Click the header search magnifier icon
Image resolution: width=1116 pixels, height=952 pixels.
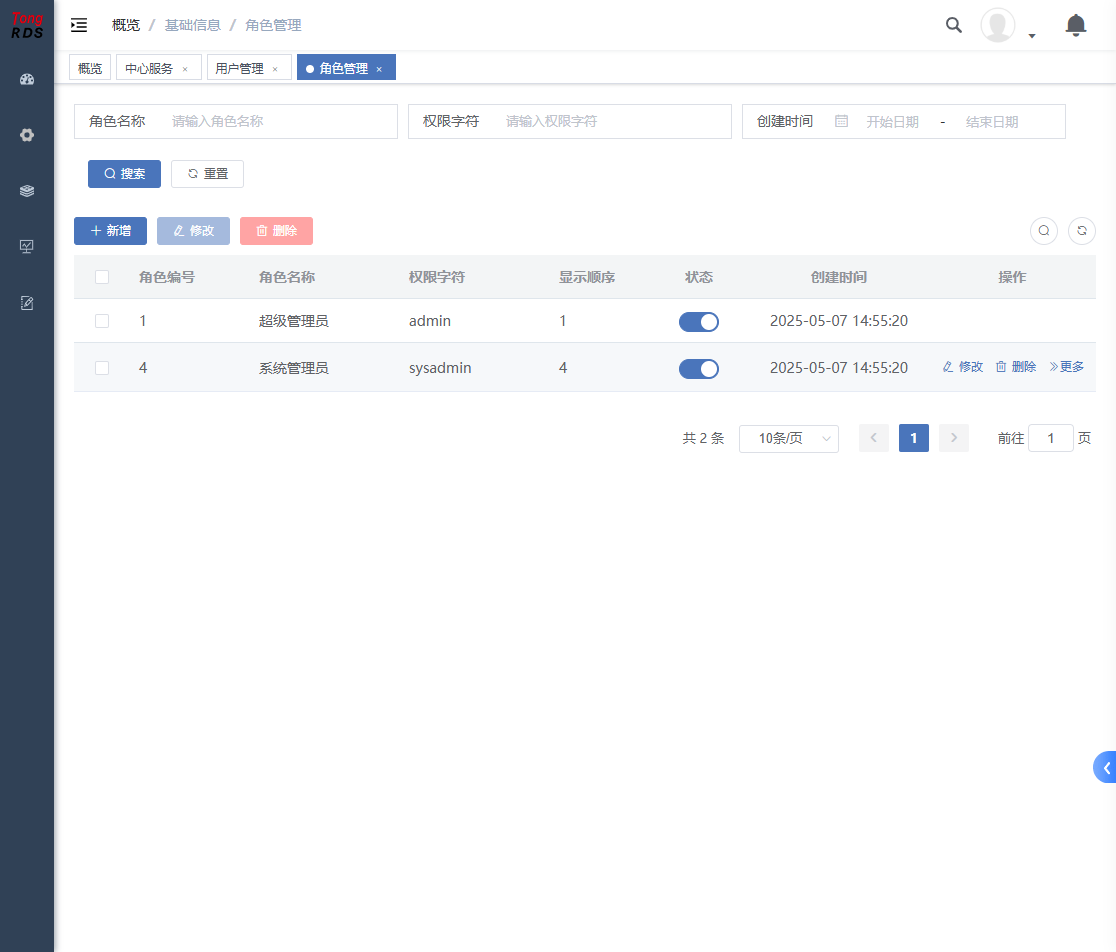(x=954, y=26)
